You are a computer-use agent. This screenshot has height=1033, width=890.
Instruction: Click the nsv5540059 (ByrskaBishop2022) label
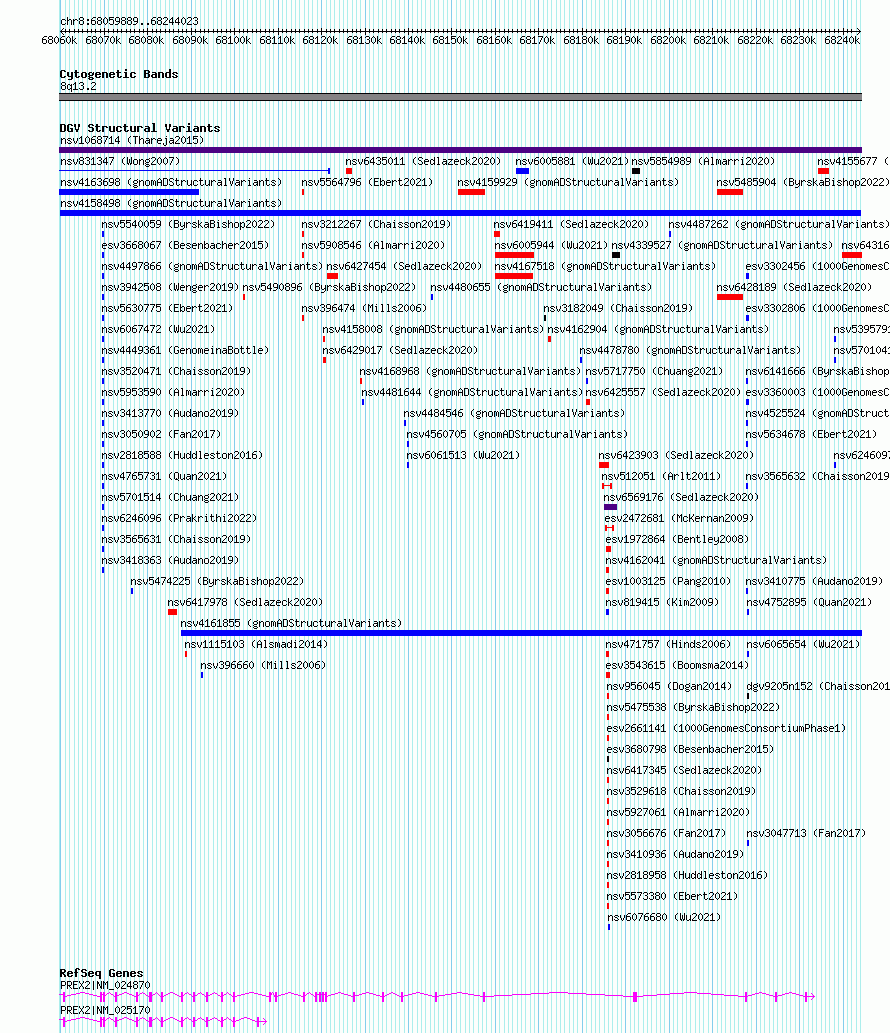pos(188,225)
